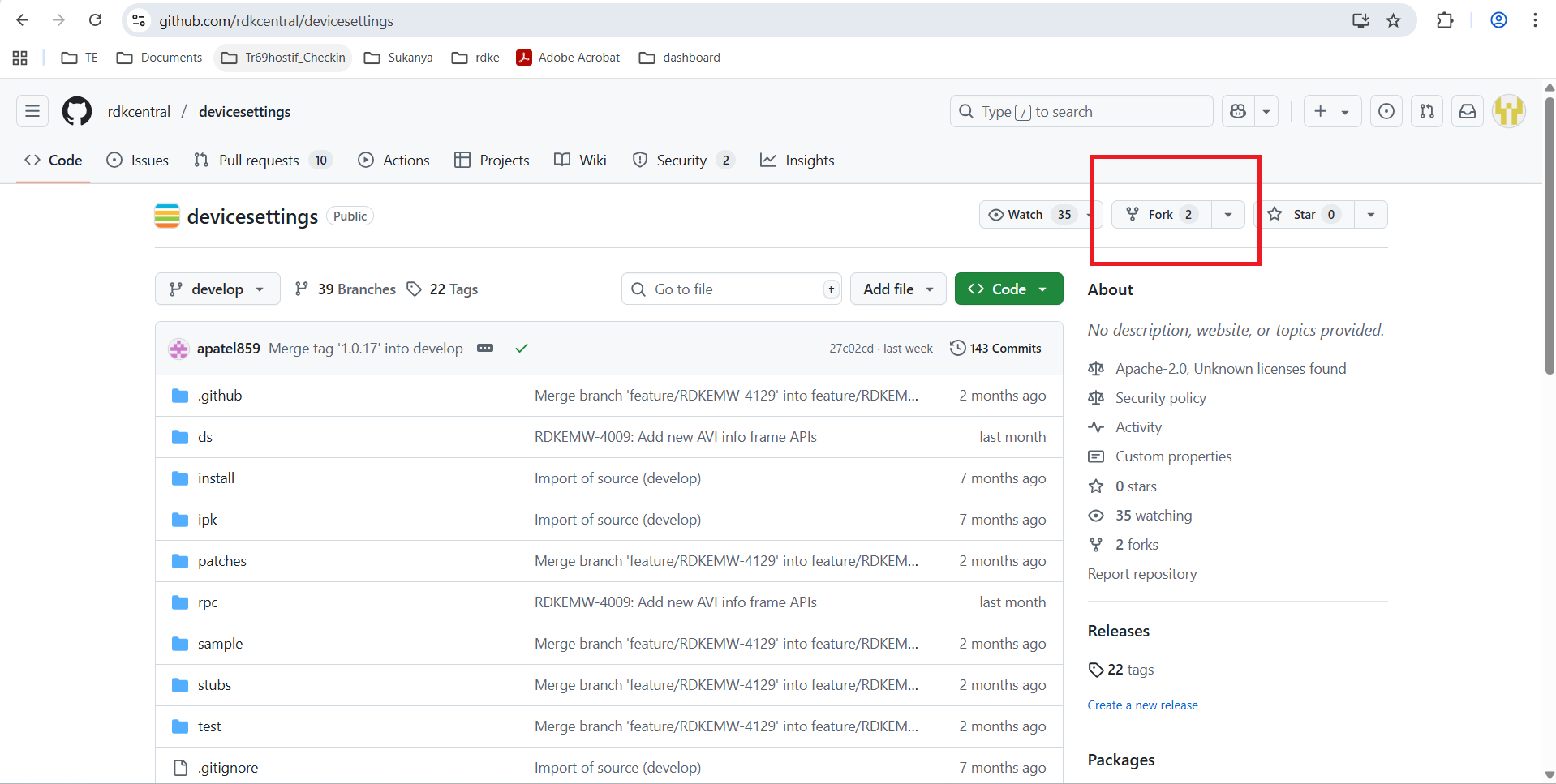The width and height of the screenshot is (1556, 784).
Task: Open the patches folder
Action: point(221,561)
